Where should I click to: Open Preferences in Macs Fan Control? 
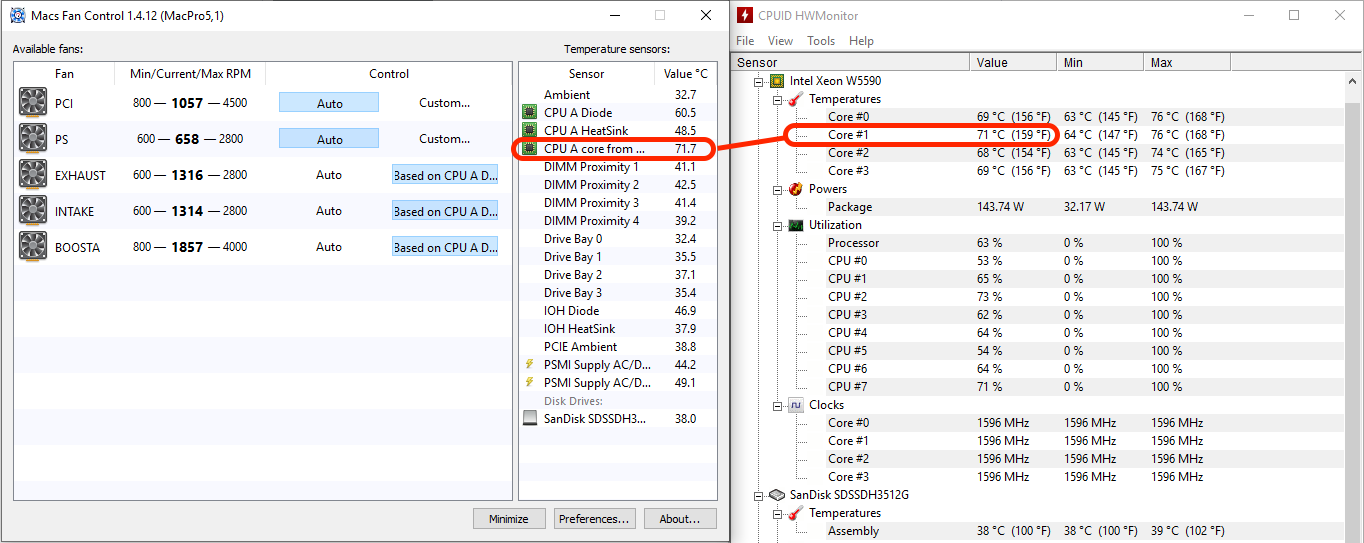click(595, 519)
